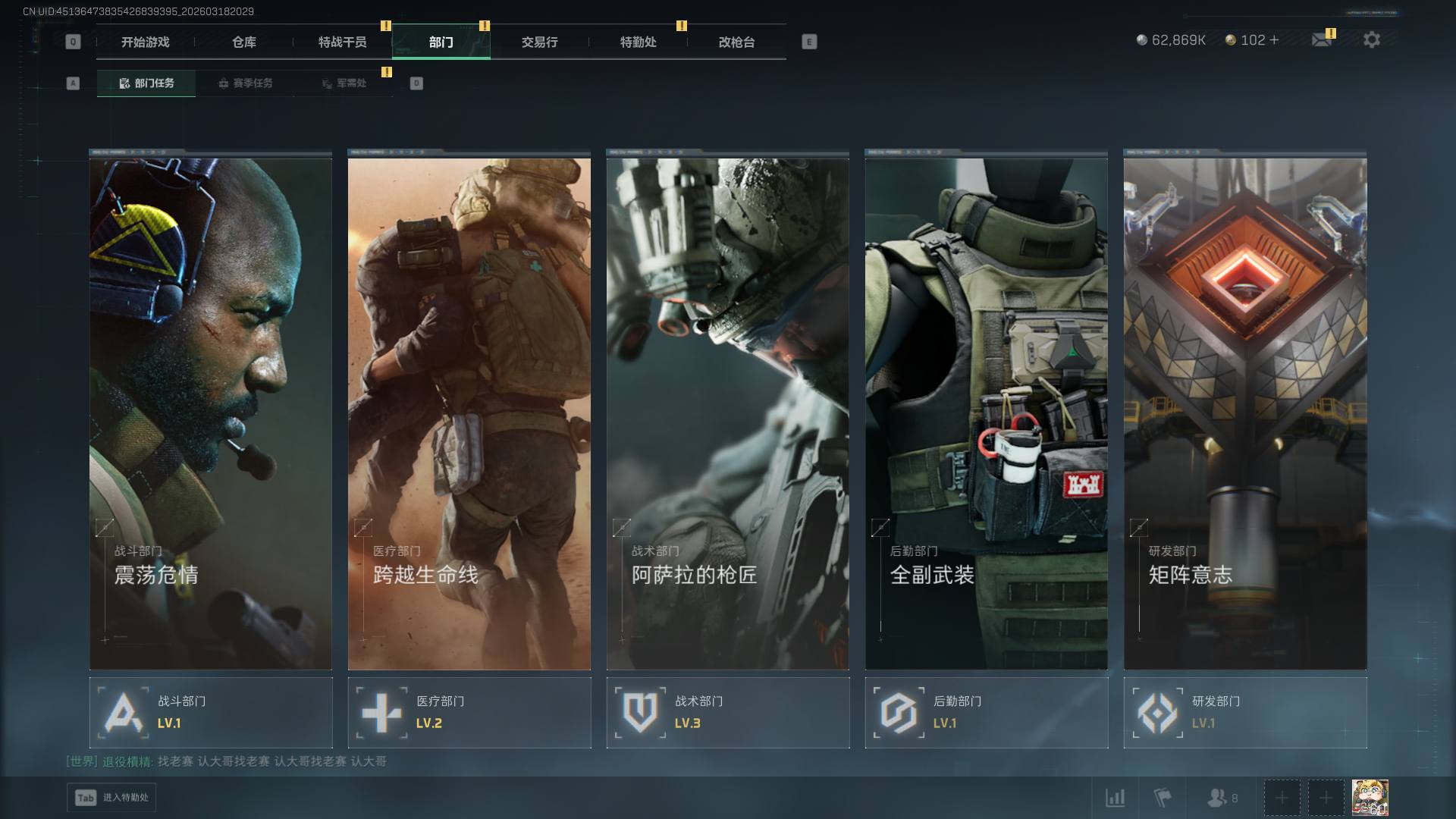The width and height of the screenshot is (1456, 819).
Task: Click the statistics bar chart icon
Action: click(1115, 798)
